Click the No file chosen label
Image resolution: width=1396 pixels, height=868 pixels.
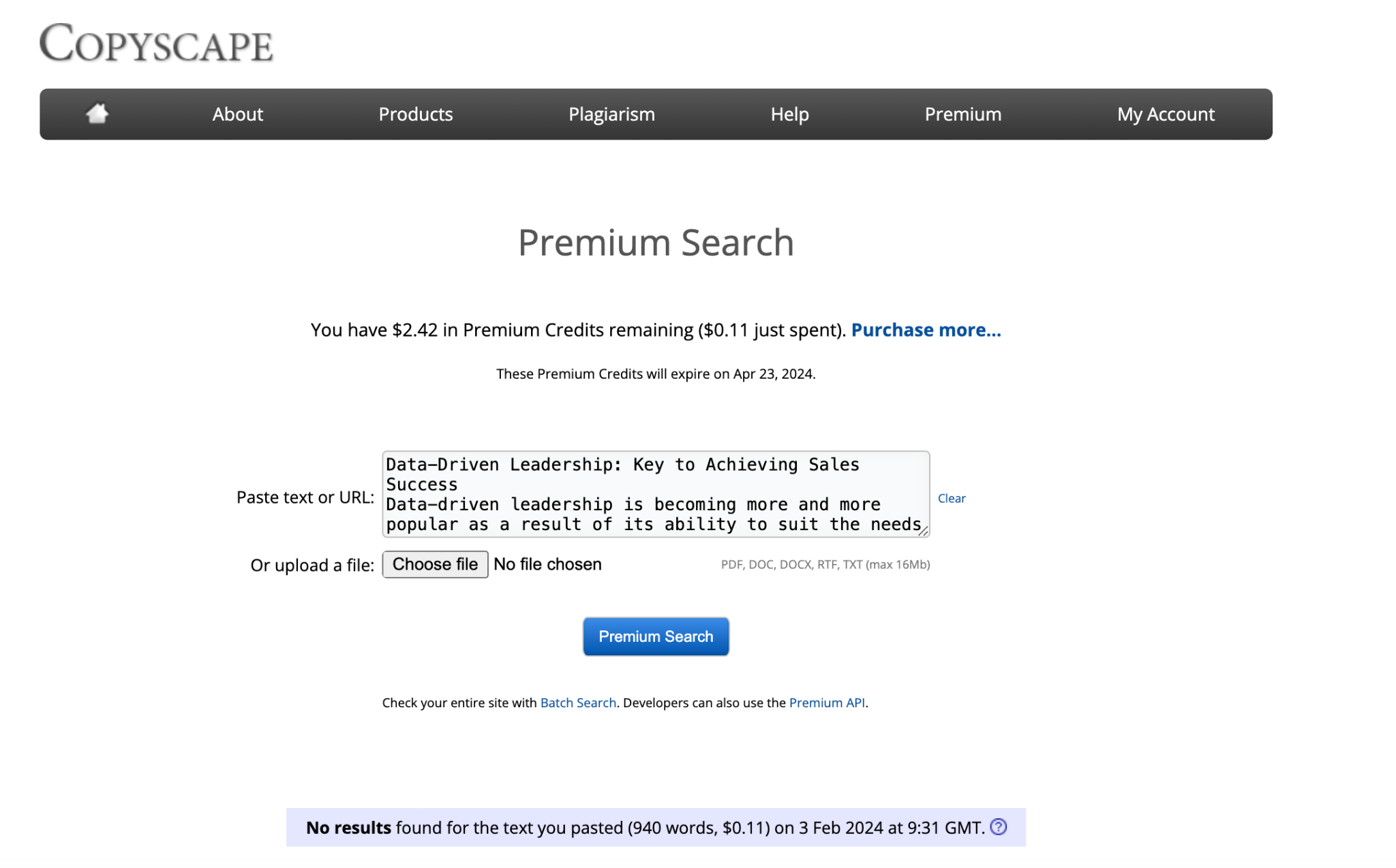[547, 564]
